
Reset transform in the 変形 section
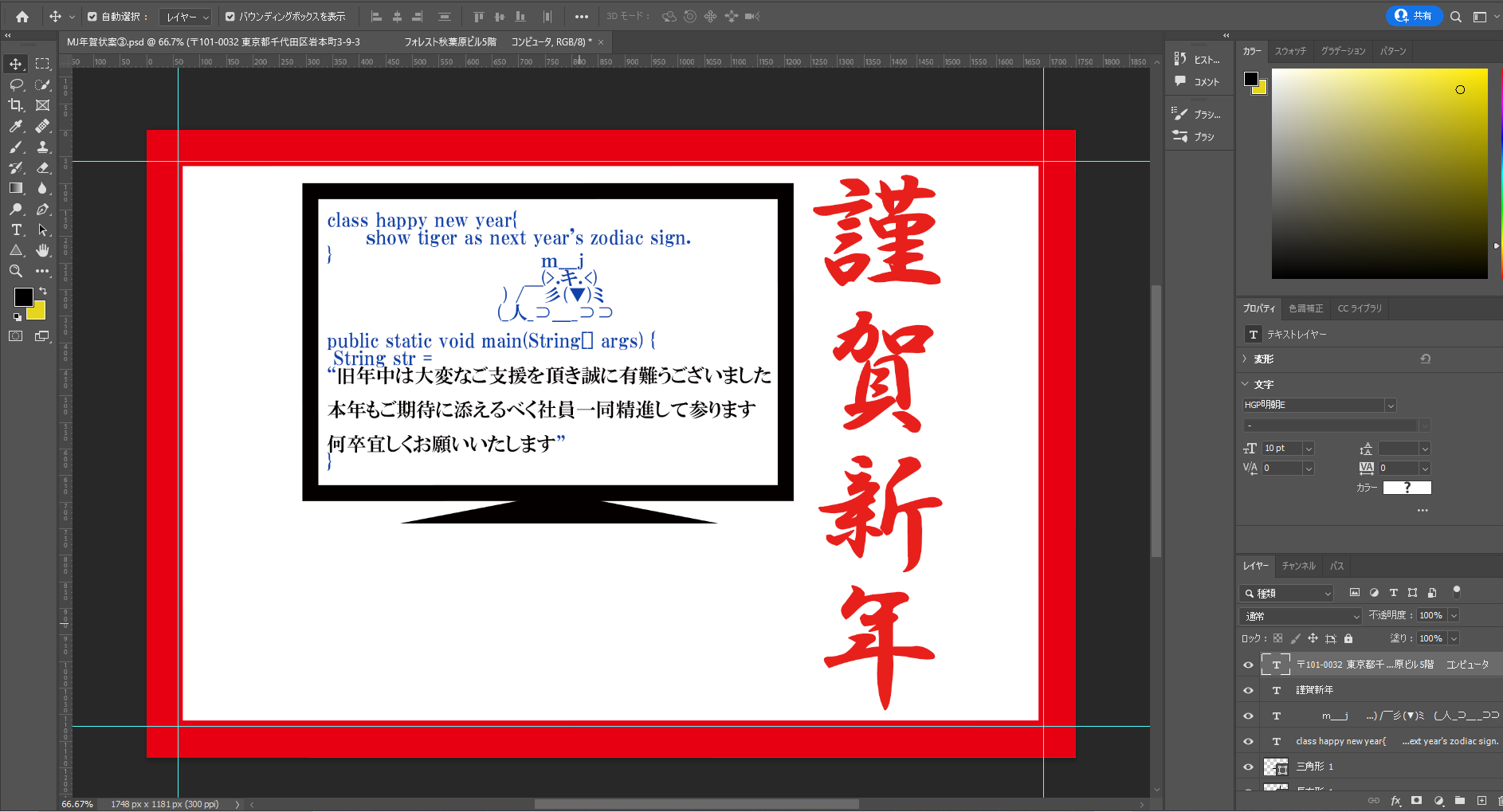tap(1426, 359)
